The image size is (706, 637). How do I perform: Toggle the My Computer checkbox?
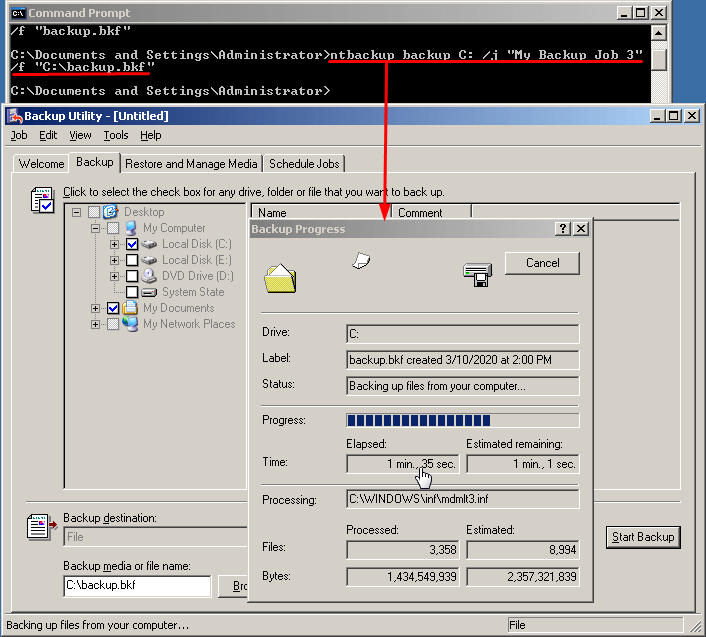point(113,228)
